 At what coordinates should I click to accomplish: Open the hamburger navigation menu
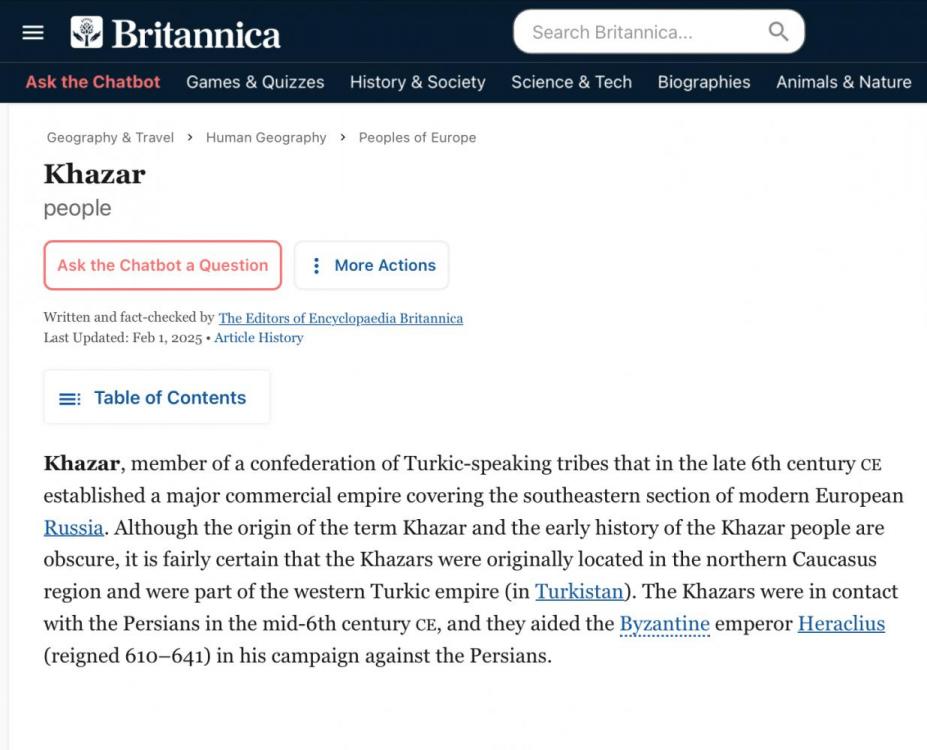pos(33,33)
